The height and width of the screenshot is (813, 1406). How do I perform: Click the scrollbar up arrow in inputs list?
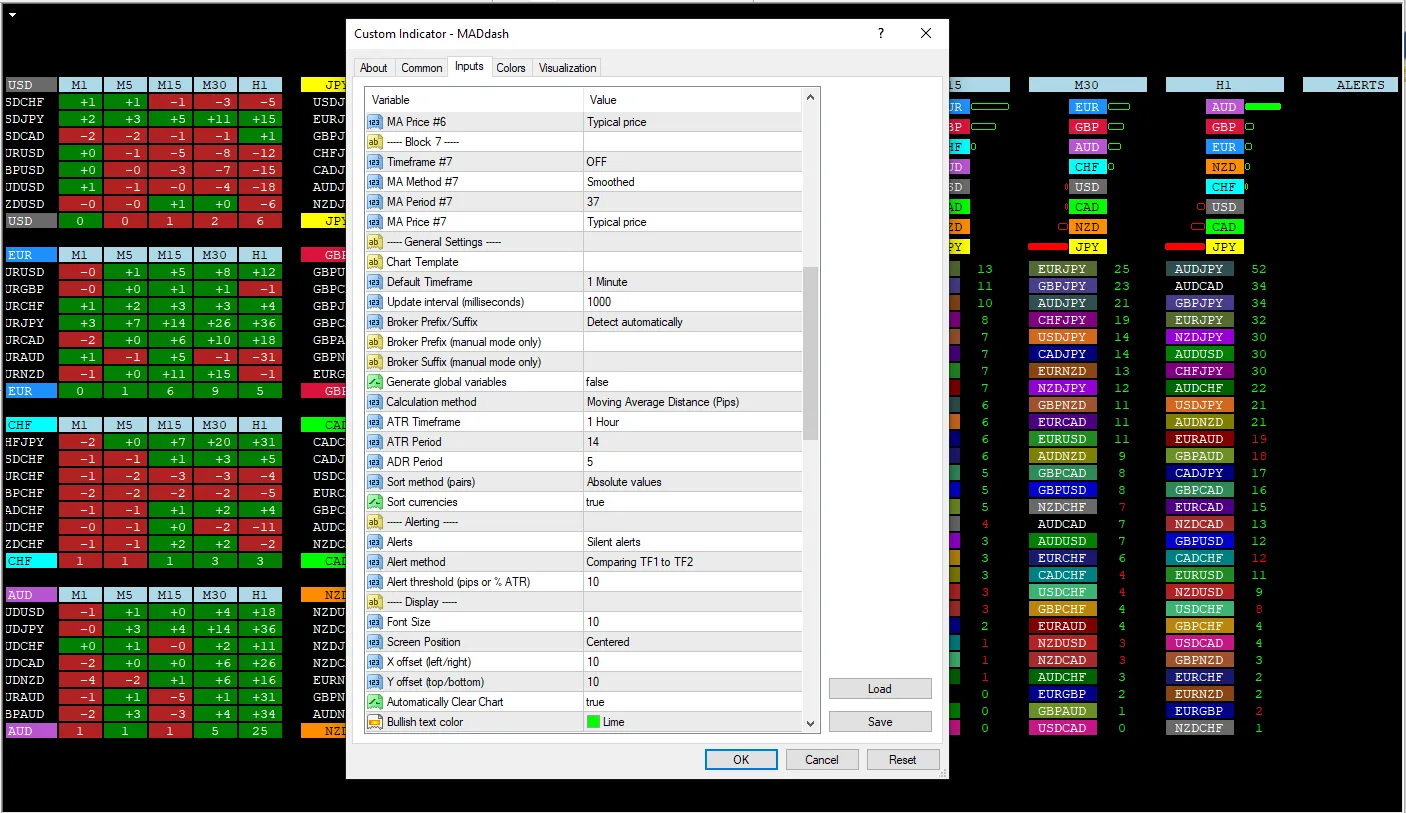click(x=811, y=96)
